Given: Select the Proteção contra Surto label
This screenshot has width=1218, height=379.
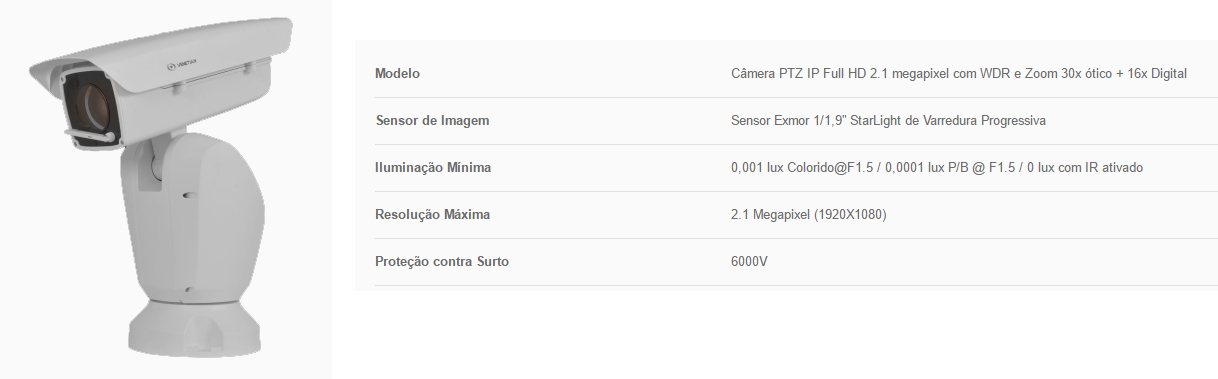Looking at the screenshot, I should tap(442, 262).
